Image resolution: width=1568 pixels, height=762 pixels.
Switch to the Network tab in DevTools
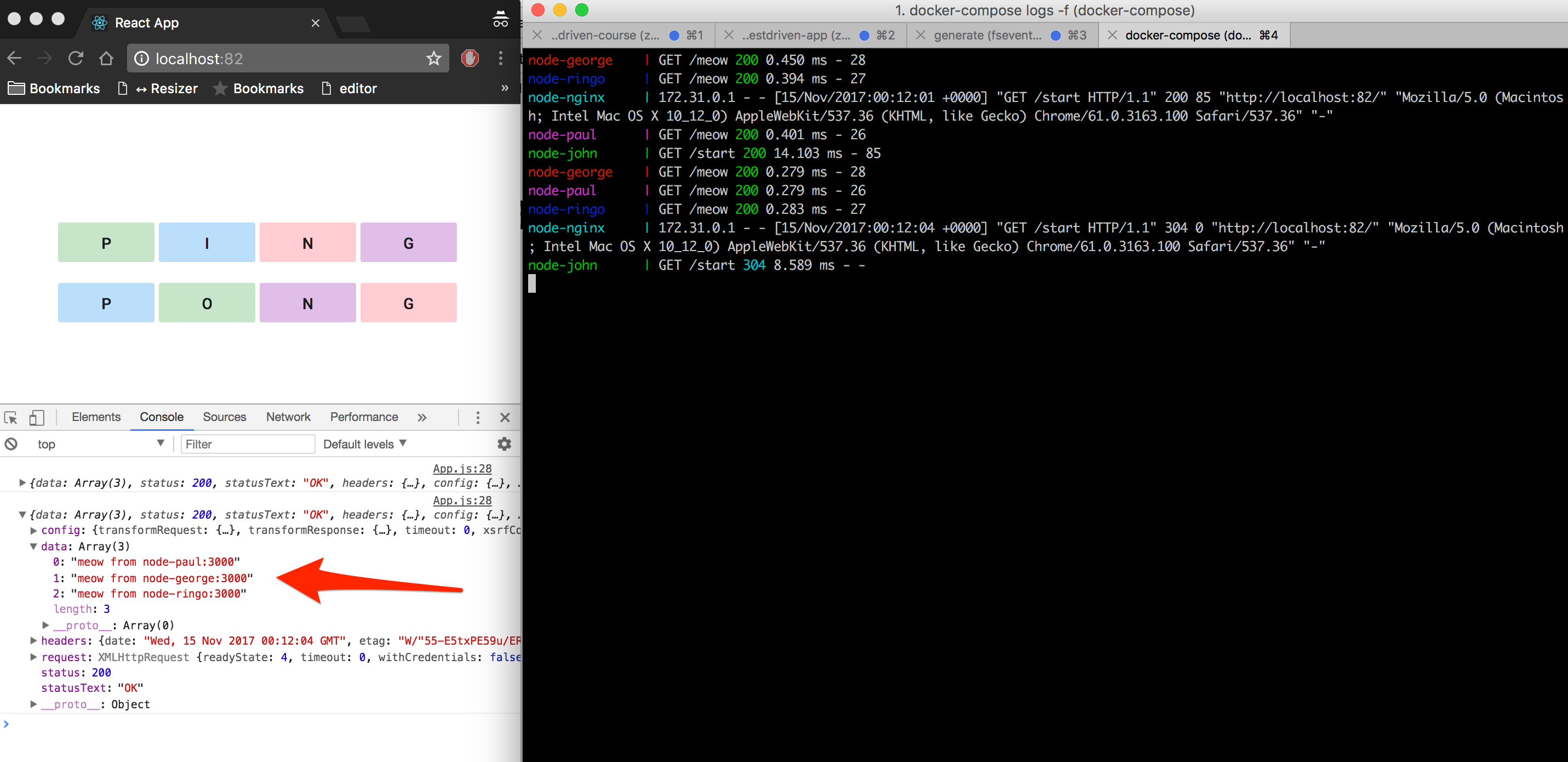pyautogui.click(x=288, y=417)
